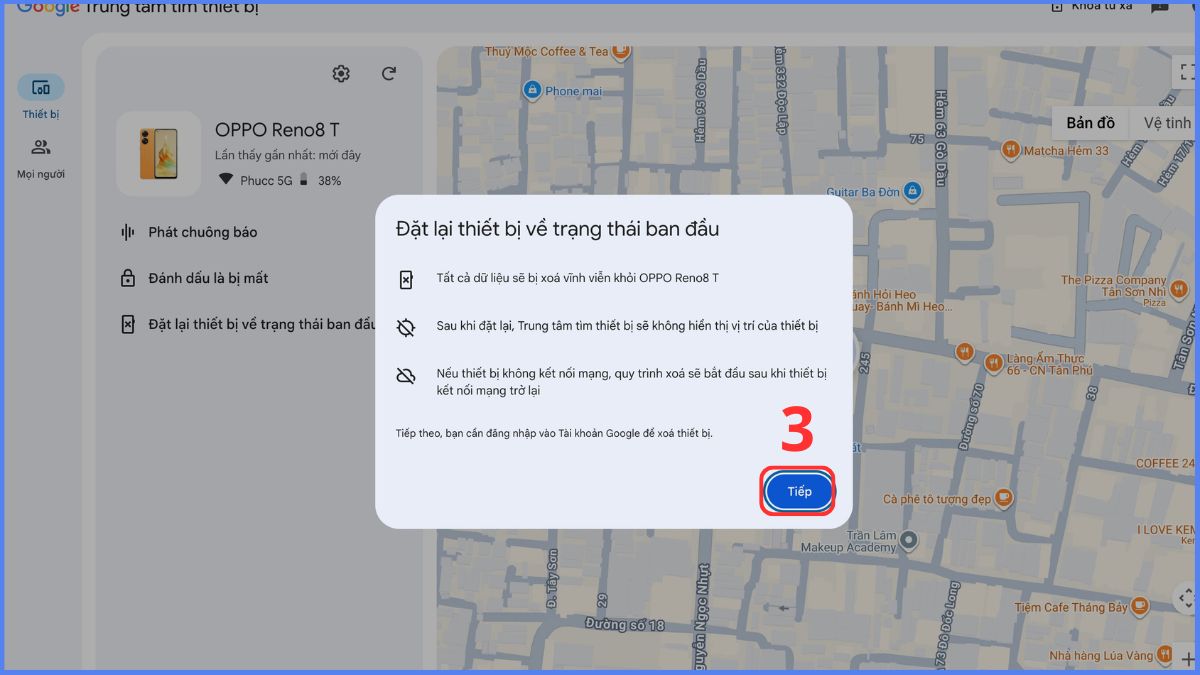The height and width of the screenshot is (675, 1200).
Task: Click the lock icon beside Đánh dấu là bị mất
Action: [x=128, y=278]
